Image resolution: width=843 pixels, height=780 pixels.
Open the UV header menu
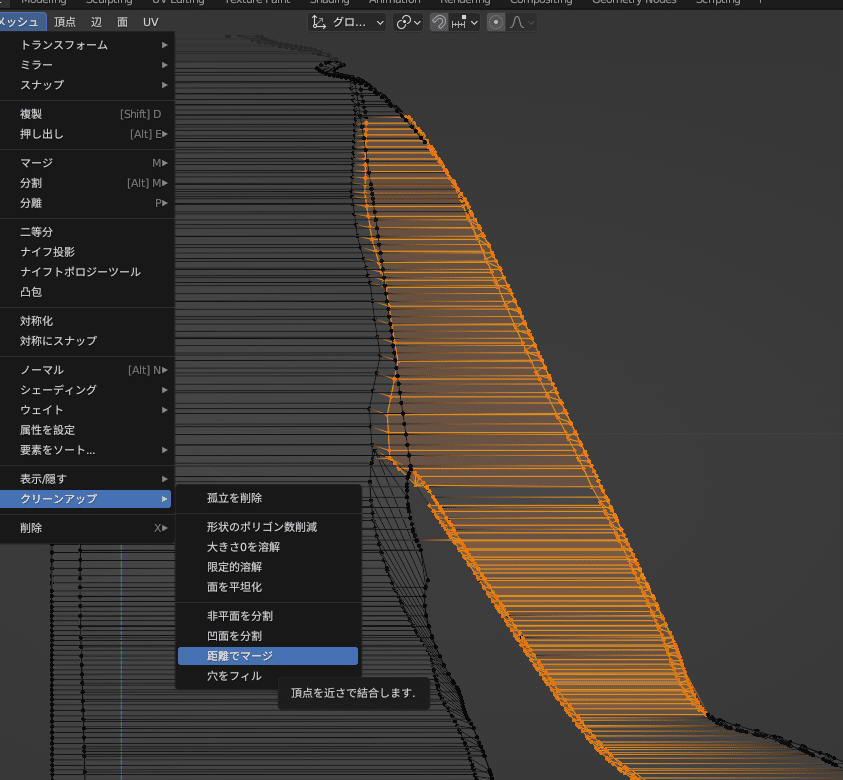pos(151,22)
